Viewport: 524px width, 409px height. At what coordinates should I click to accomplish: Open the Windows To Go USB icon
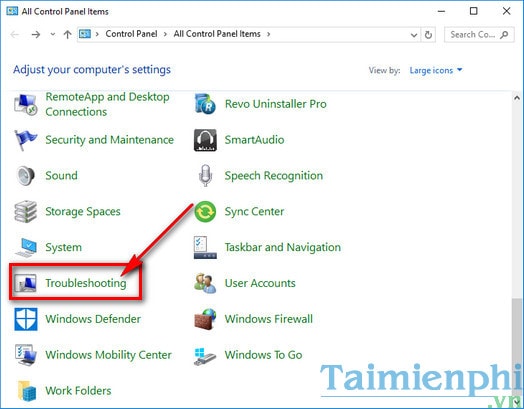click(205, 356)
